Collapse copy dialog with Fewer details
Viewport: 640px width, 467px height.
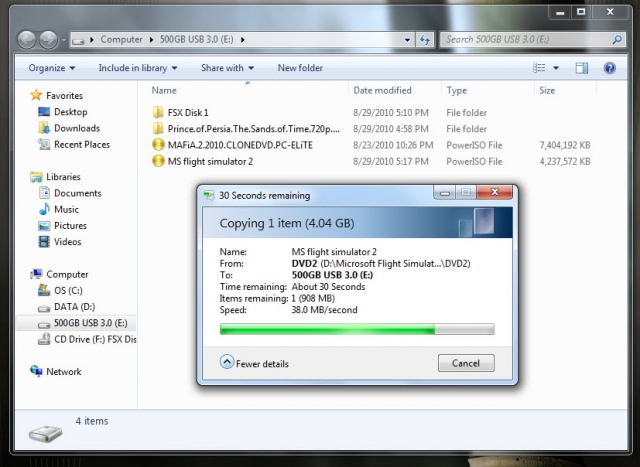coord(254,363)
